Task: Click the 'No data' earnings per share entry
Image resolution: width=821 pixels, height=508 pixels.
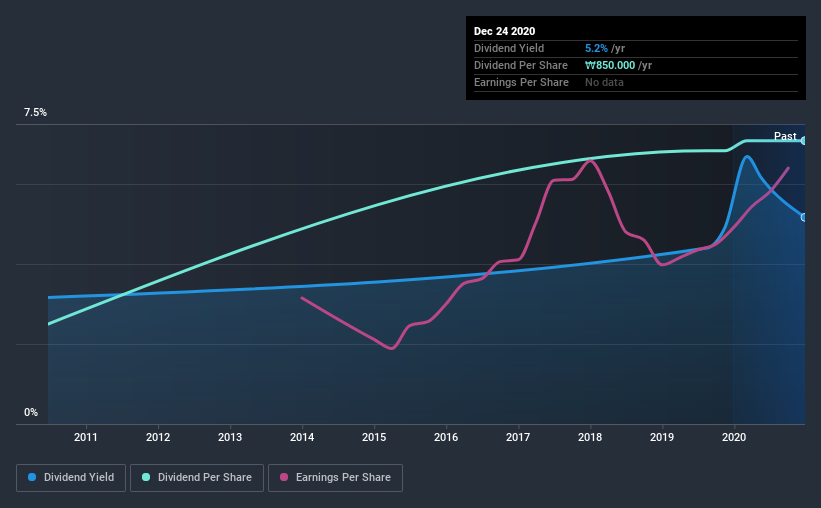Action: 604,82
